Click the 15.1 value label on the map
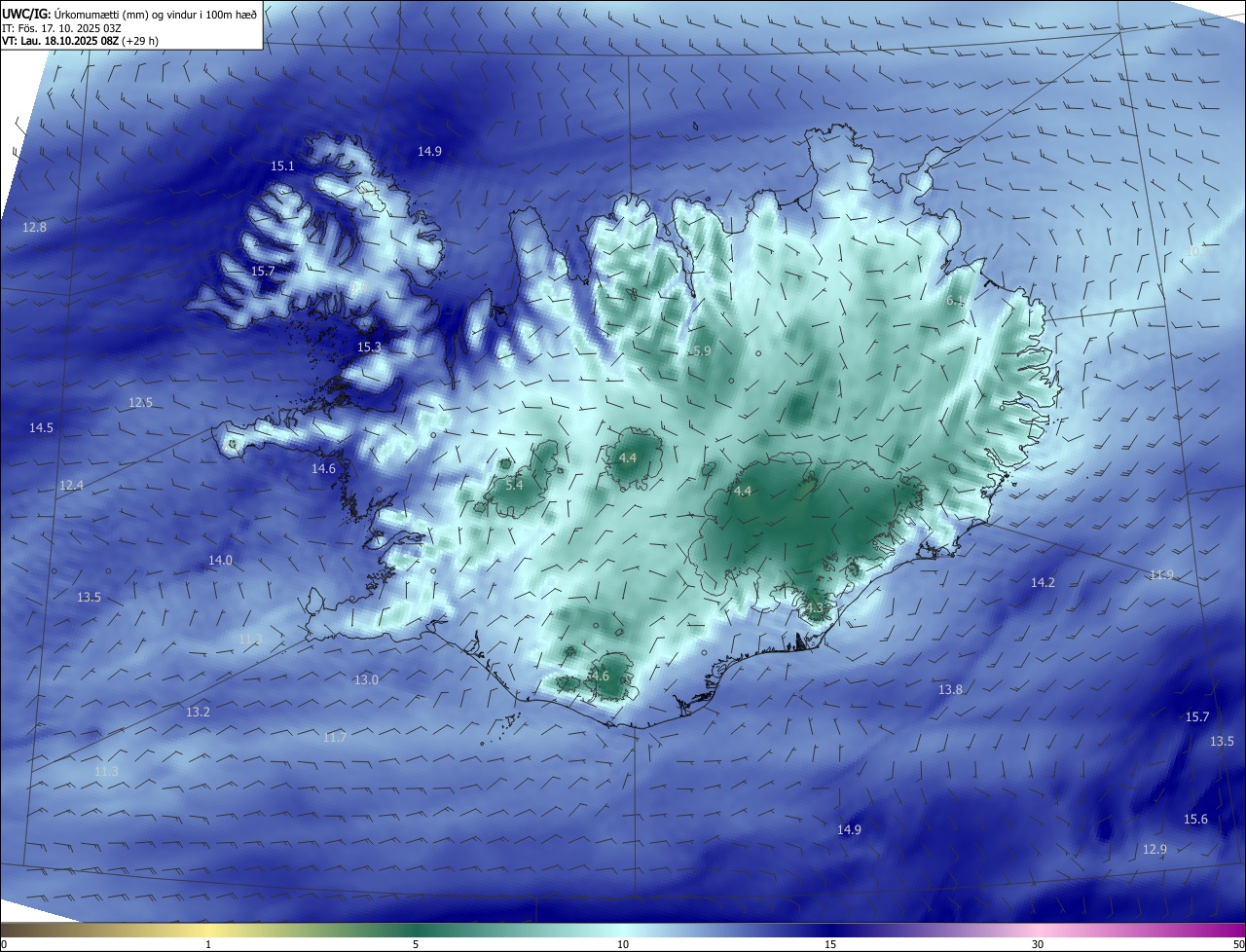Image resolution: width=1246 pixels, height=952 pixels. [282, 166]
